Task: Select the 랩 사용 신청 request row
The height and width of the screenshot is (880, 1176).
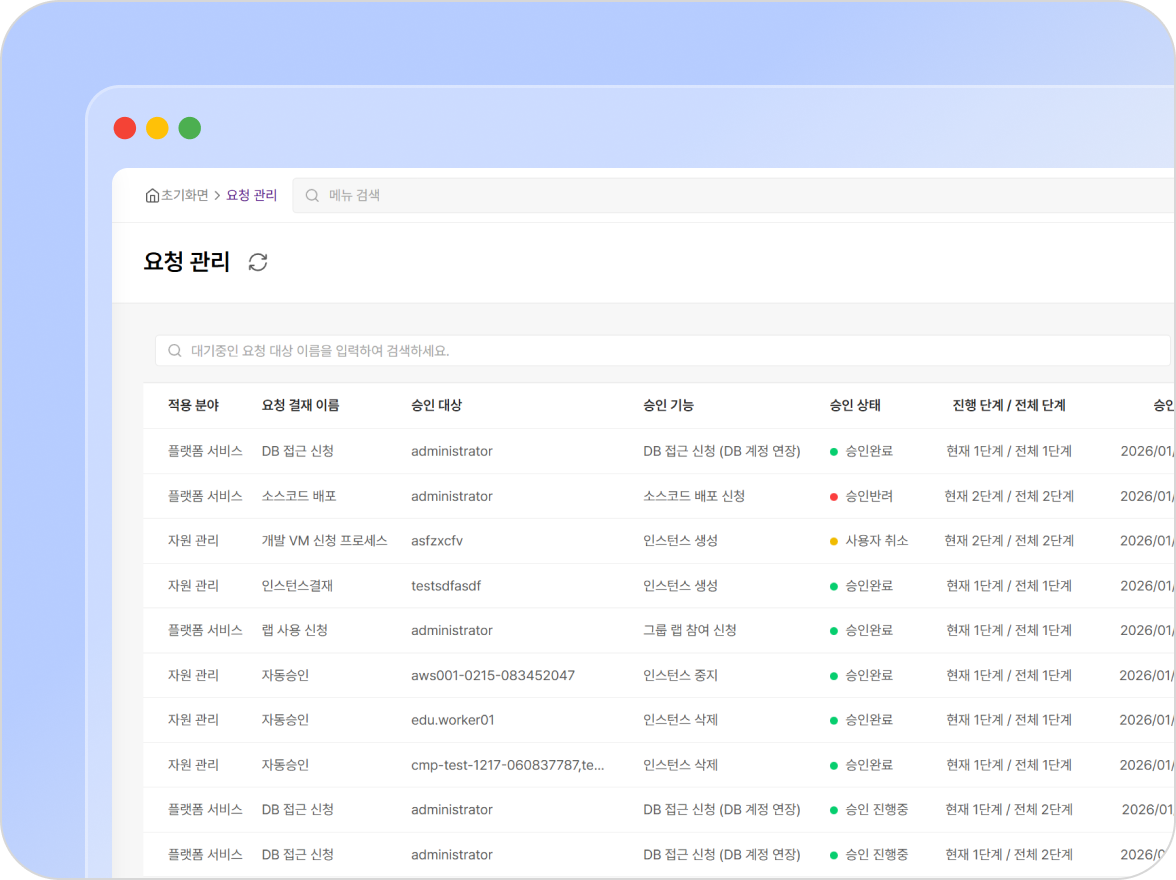Action: point(294,630)
